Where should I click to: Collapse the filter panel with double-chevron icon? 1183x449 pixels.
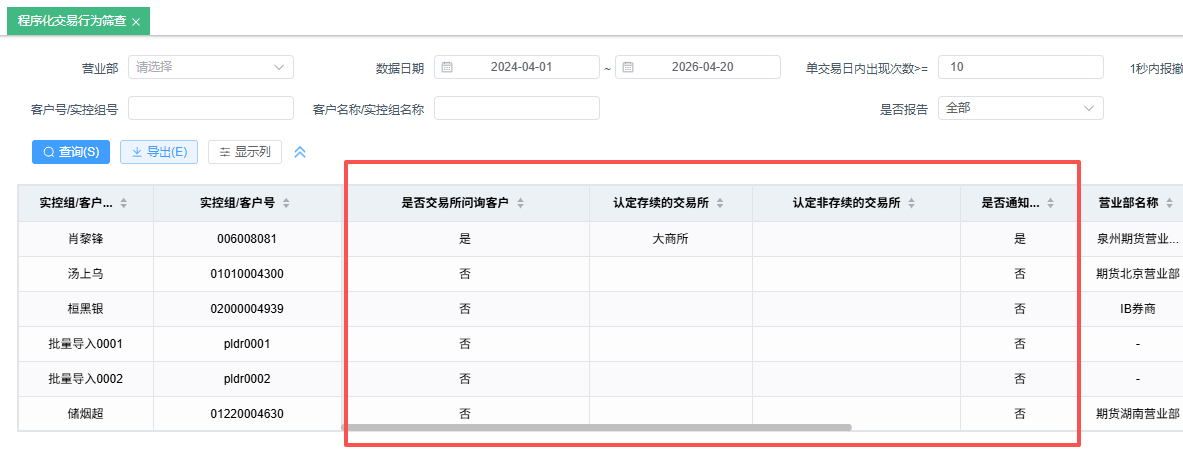click(300, 152)
